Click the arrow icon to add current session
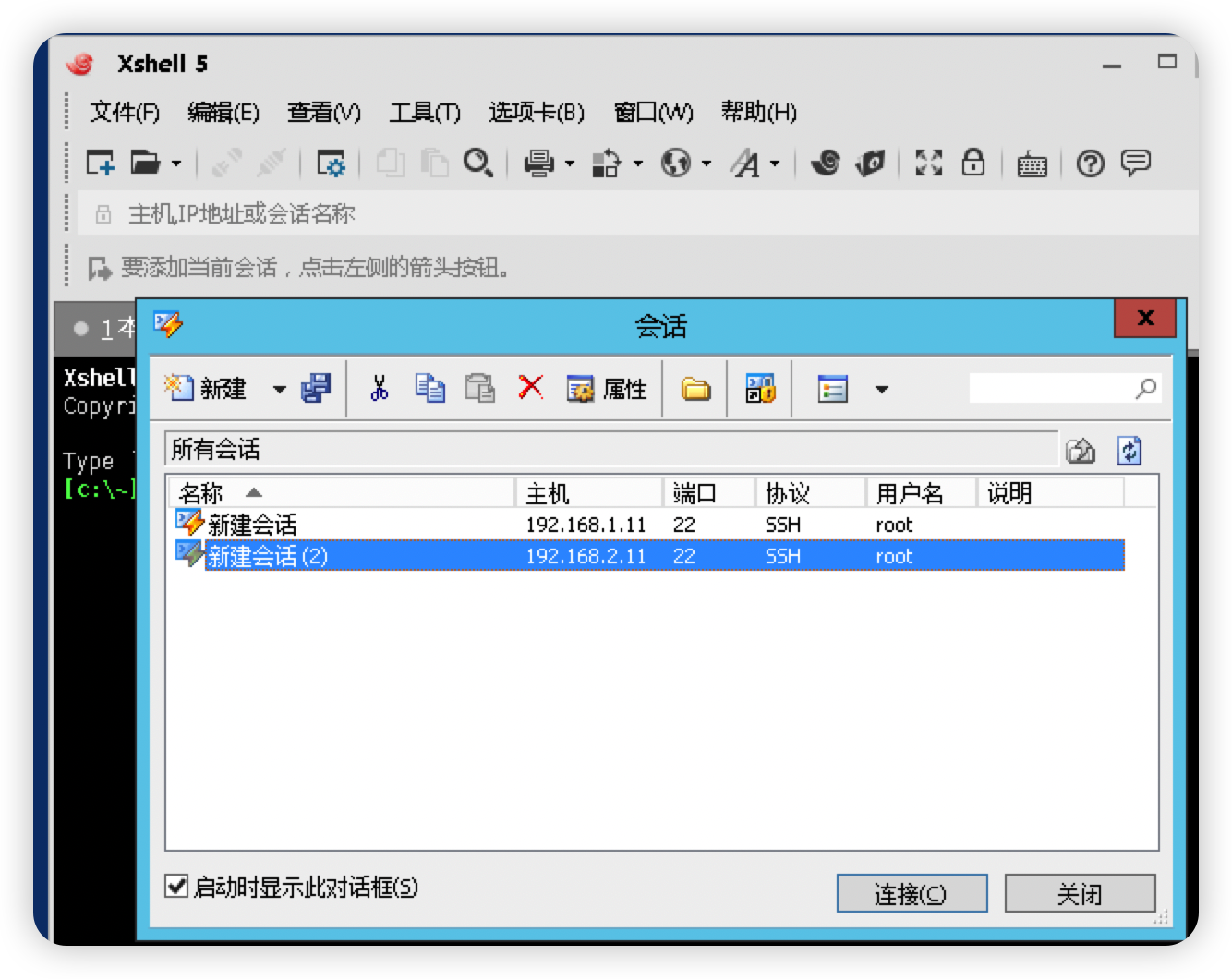Screen dimensions: 1232x979 pos(100,269)
